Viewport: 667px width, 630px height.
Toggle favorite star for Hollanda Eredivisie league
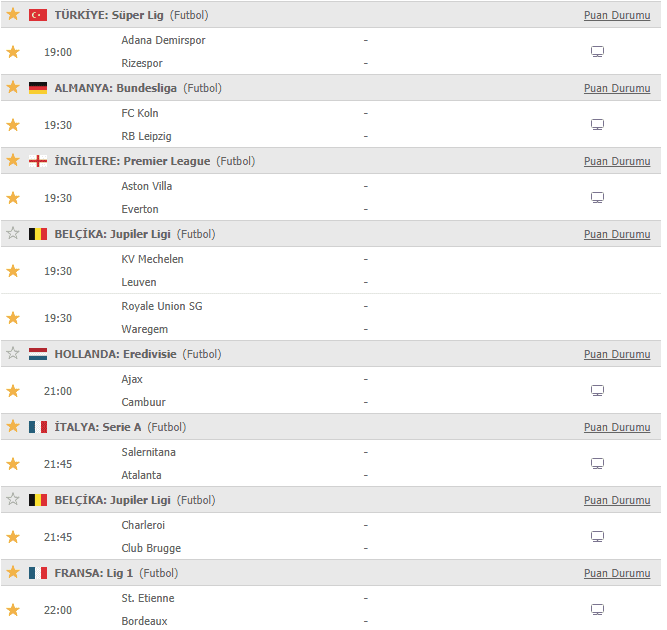point(13,353)
